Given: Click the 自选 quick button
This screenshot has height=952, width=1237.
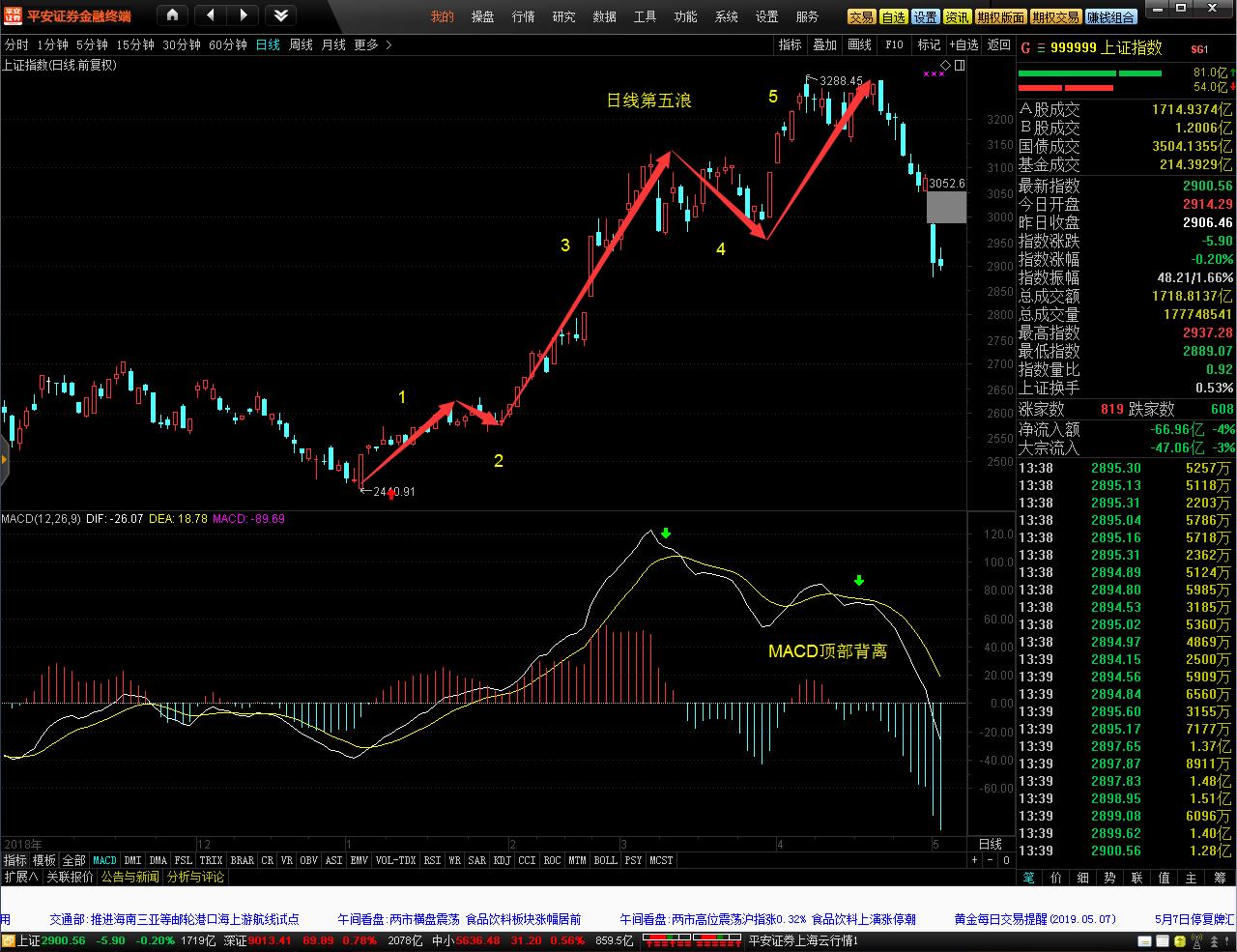Looking at the screenshot, I should 894,16.
